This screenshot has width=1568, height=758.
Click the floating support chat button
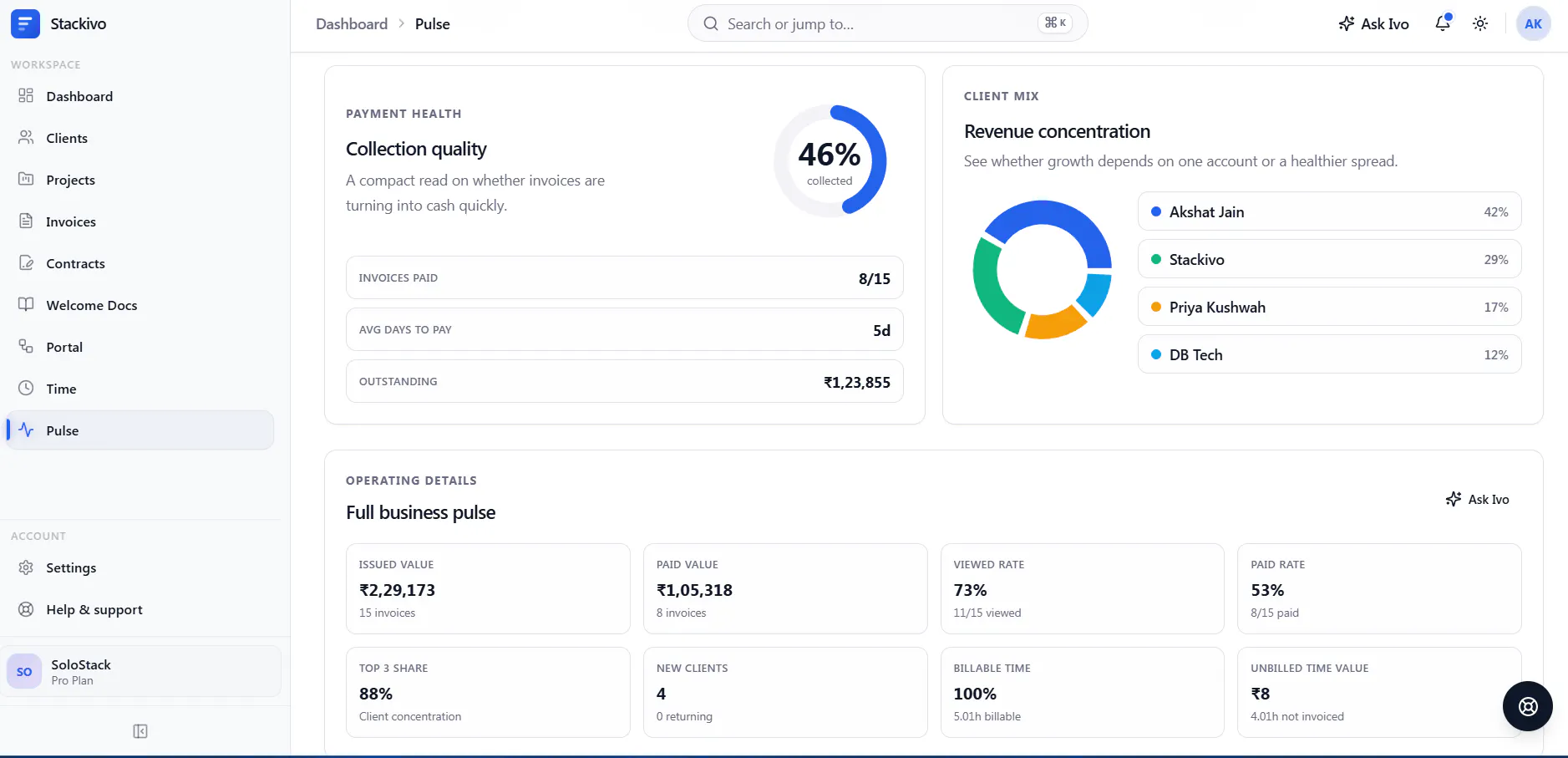pyautogui.click(x=1527, y=706)
